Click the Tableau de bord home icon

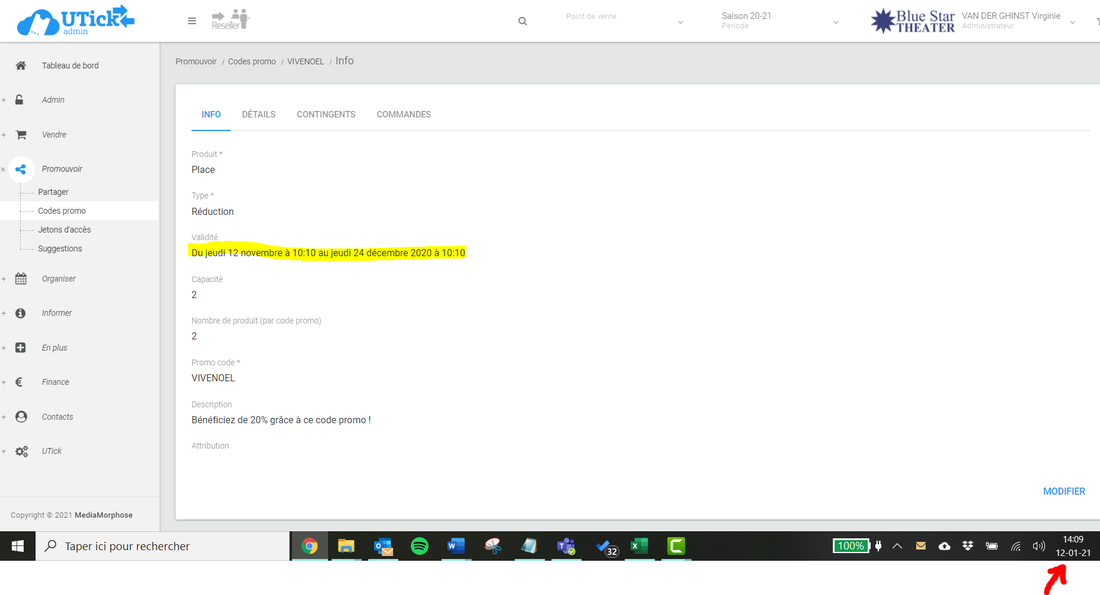(x=21, y=66)
